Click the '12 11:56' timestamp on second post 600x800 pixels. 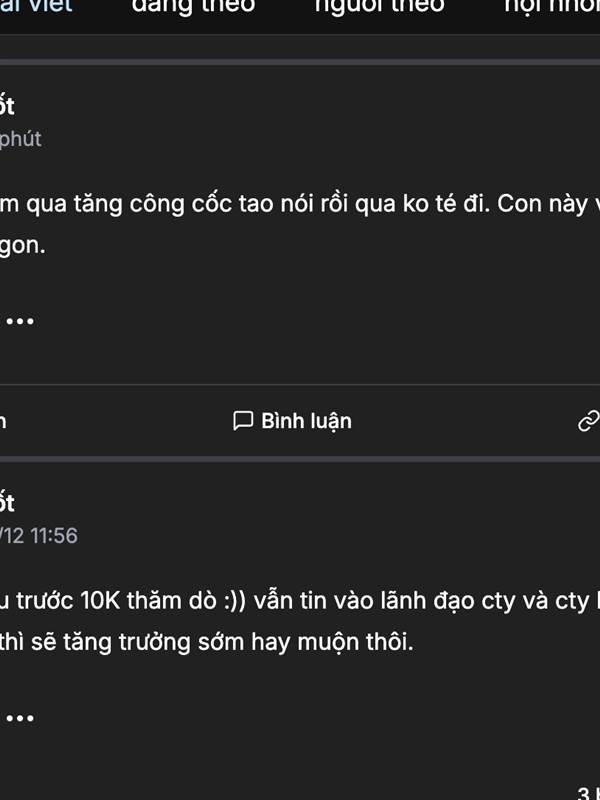40,535
